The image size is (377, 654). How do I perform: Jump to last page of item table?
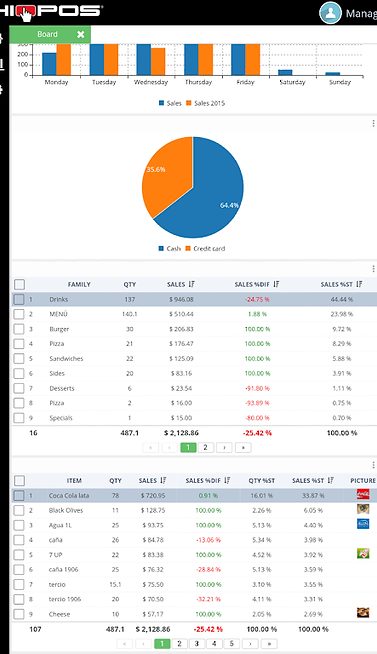269,644
